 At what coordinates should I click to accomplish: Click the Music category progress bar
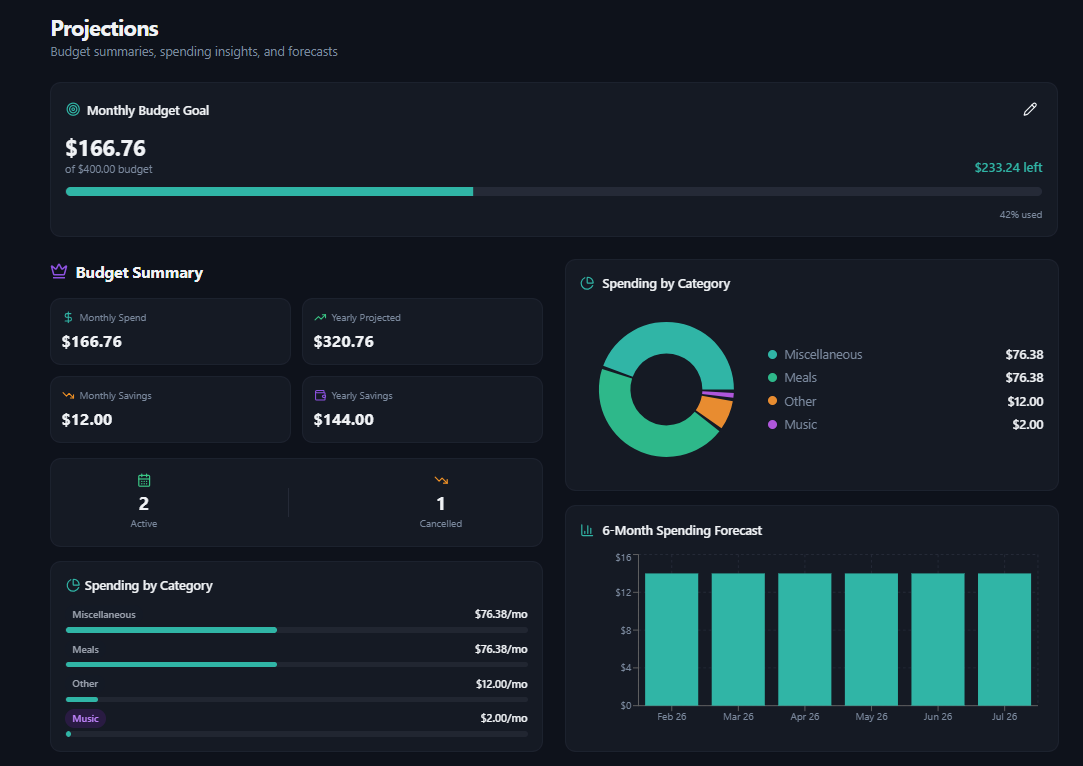click(296, 734)
